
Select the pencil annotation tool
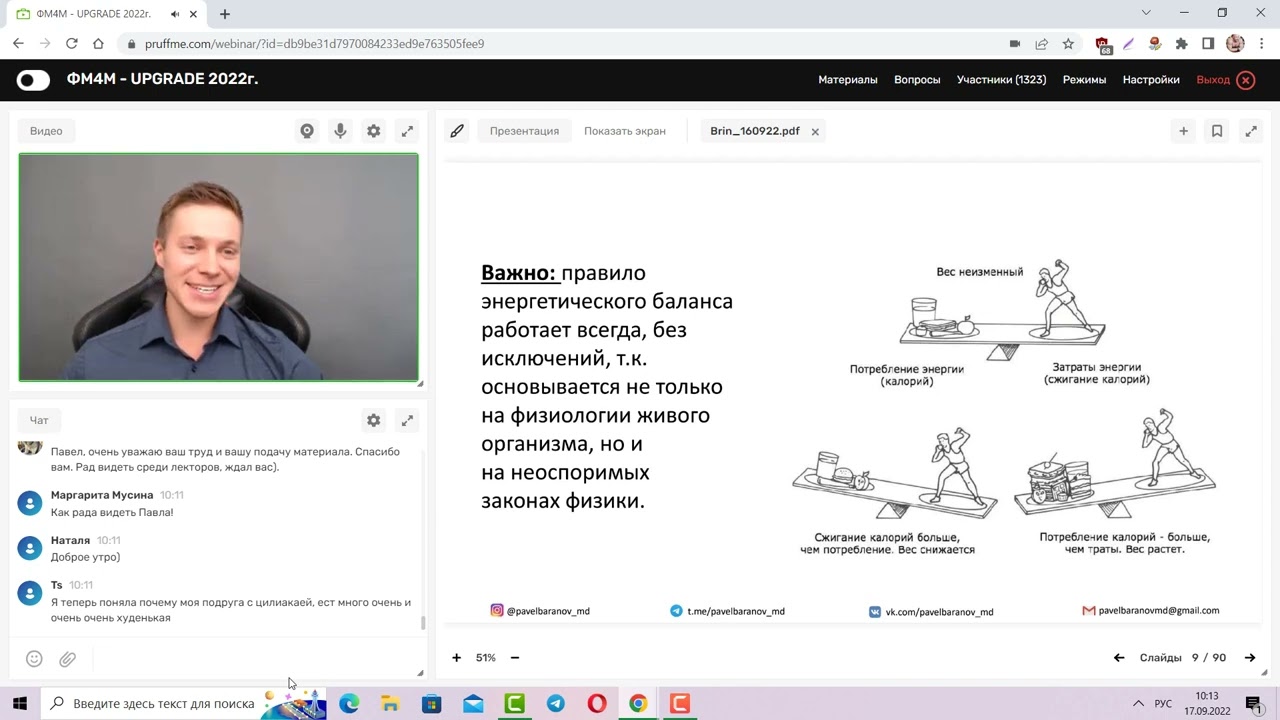[x=457, y=130]
